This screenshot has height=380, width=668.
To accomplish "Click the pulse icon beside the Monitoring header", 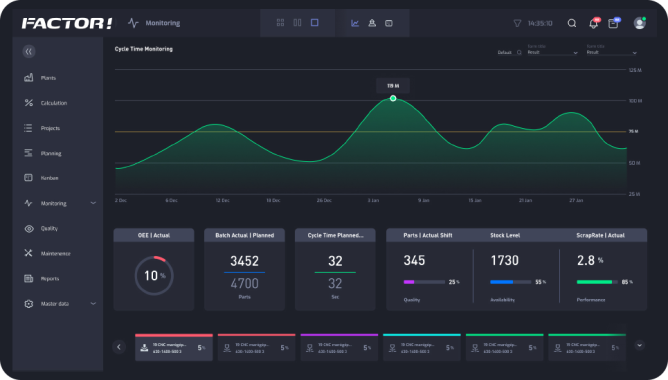I will pos(133,23).
